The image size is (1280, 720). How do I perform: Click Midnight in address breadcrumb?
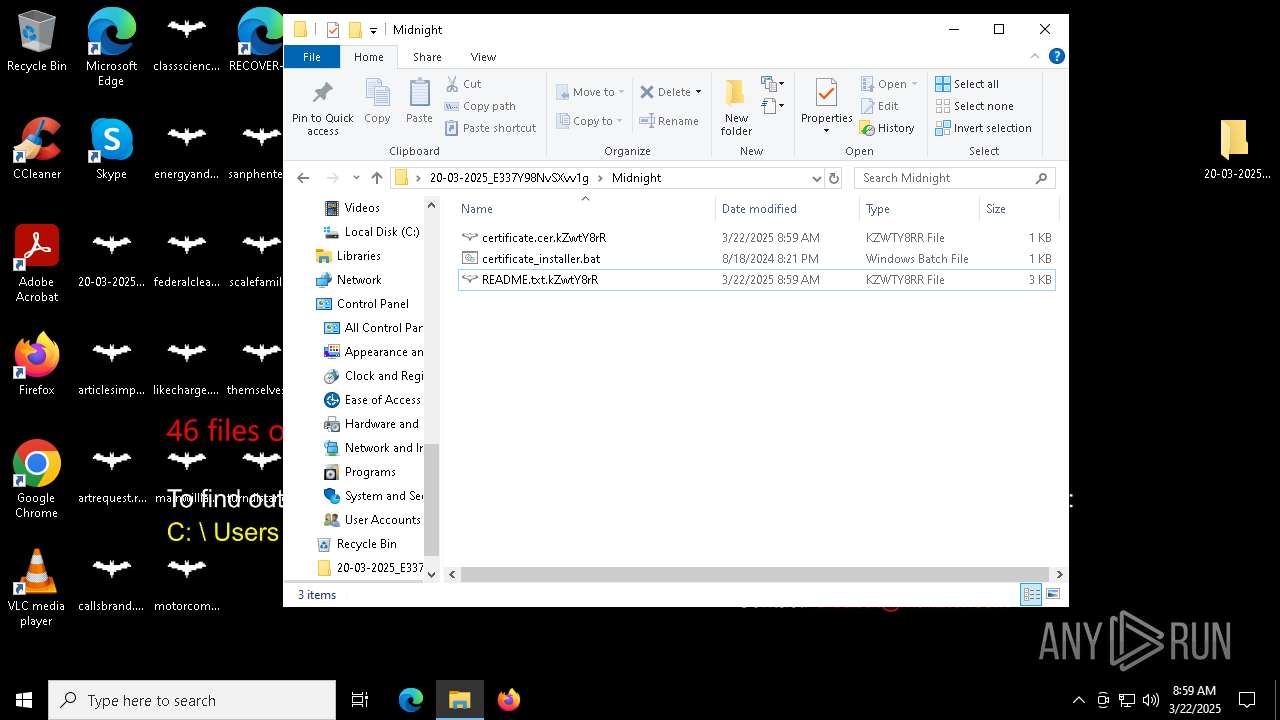tap(636, 178)
